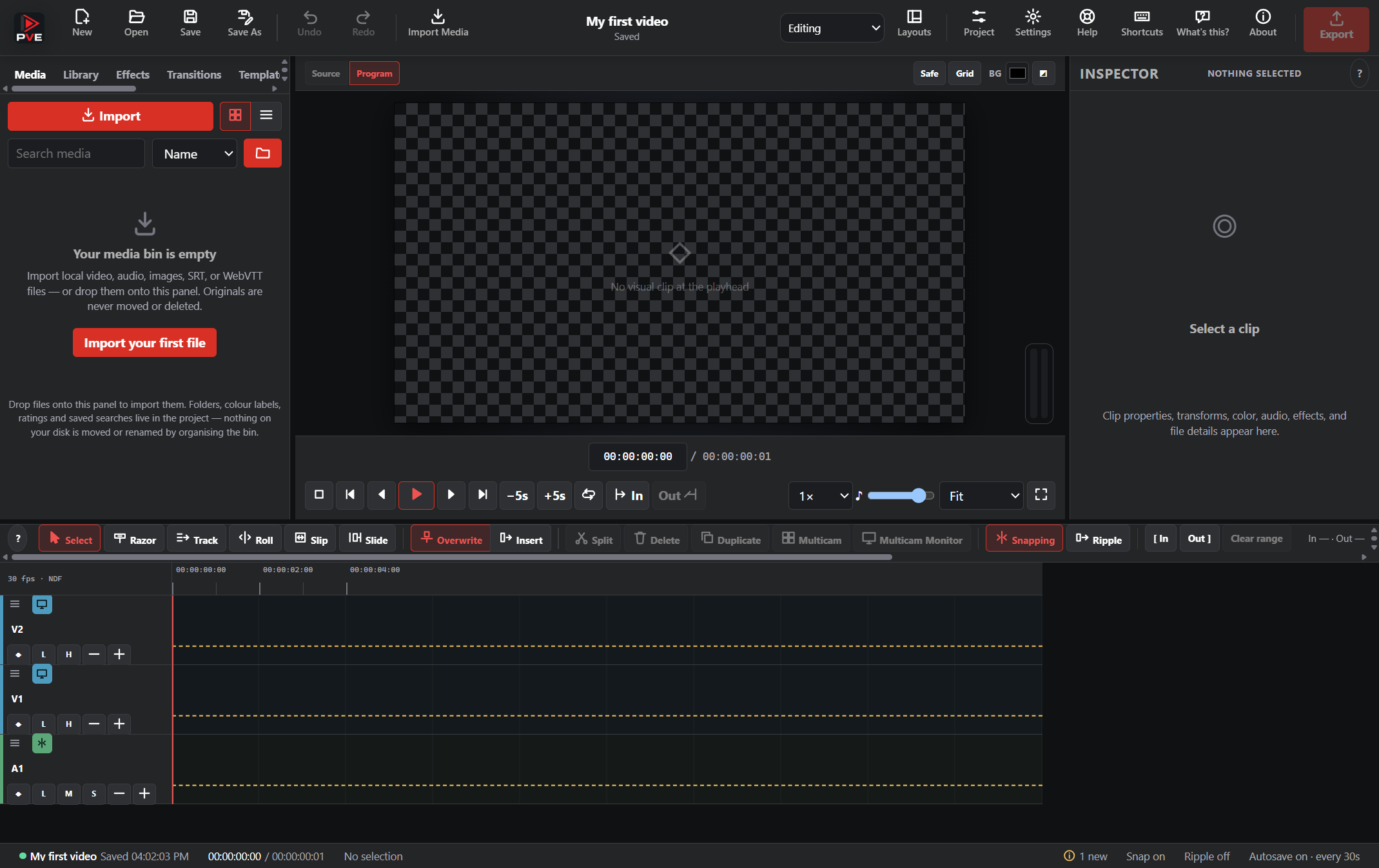
Task: Step forward one frame
Action: (x=451, y=495)
